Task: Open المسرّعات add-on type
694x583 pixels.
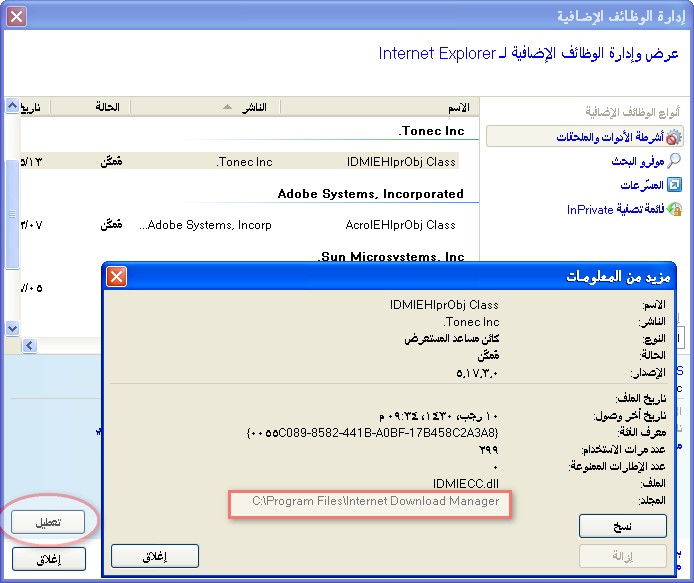Action: point(641,185)
